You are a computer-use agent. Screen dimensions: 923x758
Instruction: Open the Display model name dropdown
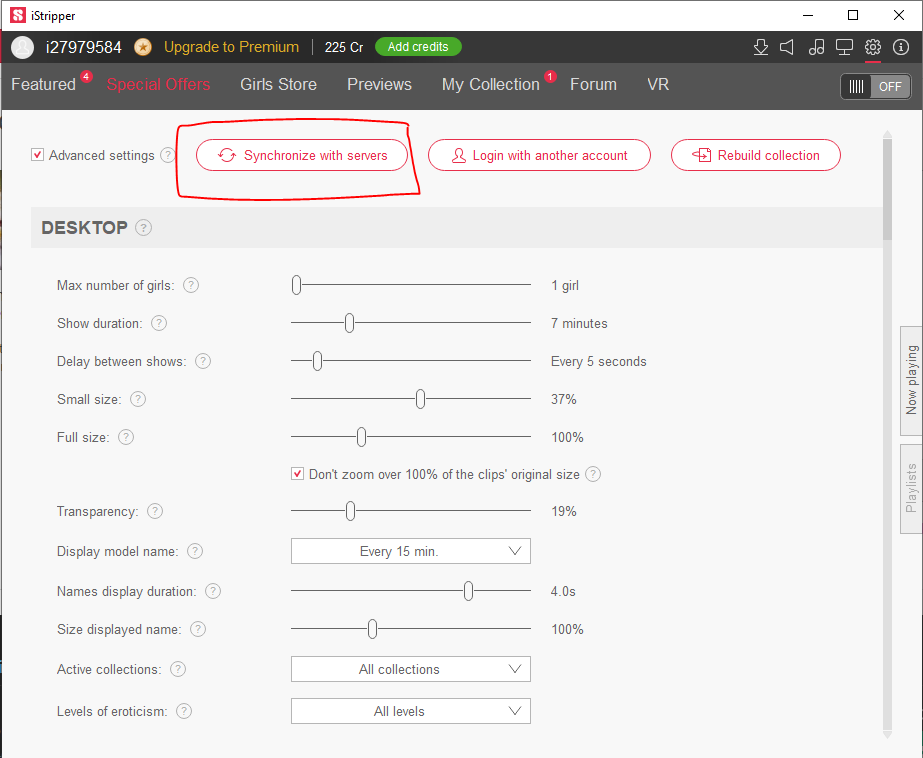[x=410, y=551]
